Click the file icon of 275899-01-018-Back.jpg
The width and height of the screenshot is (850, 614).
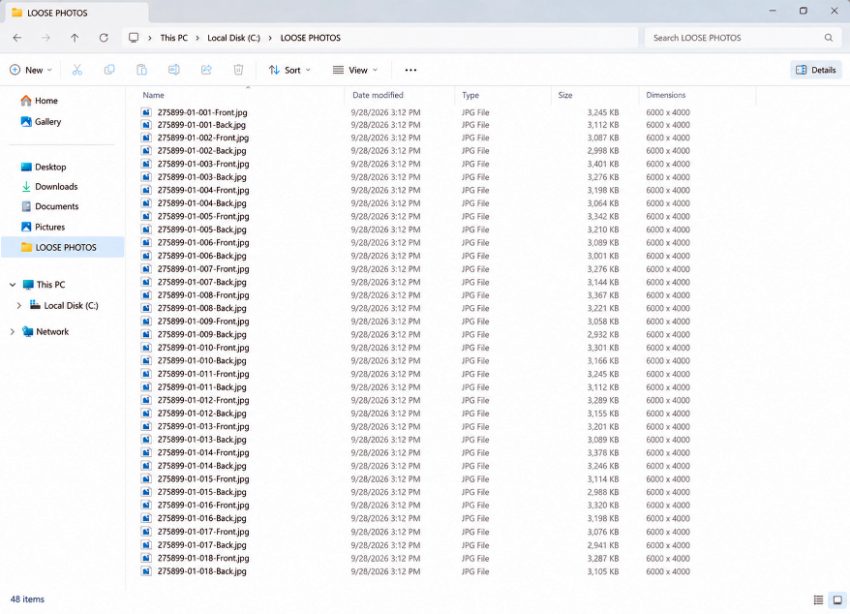click(146, 571)
